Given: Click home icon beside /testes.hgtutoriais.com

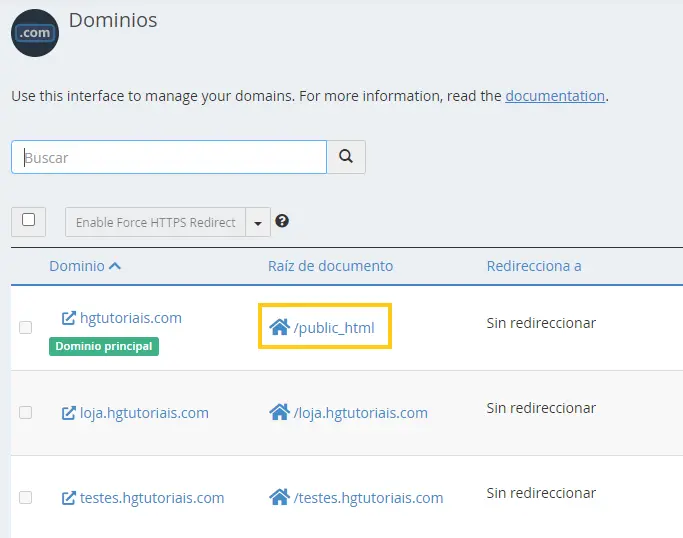Looking at the screenshot, I should click(x=279, y=497).
